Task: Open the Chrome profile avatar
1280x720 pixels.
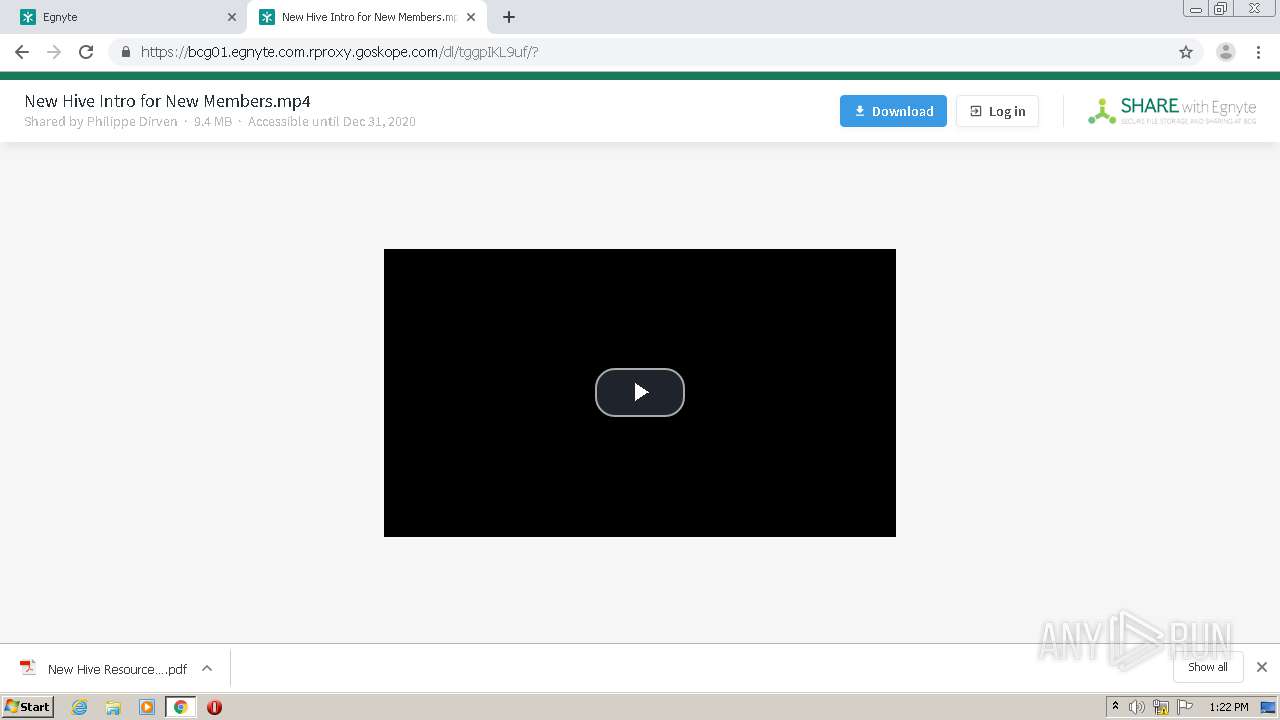Action: (x=1226, y=52)
